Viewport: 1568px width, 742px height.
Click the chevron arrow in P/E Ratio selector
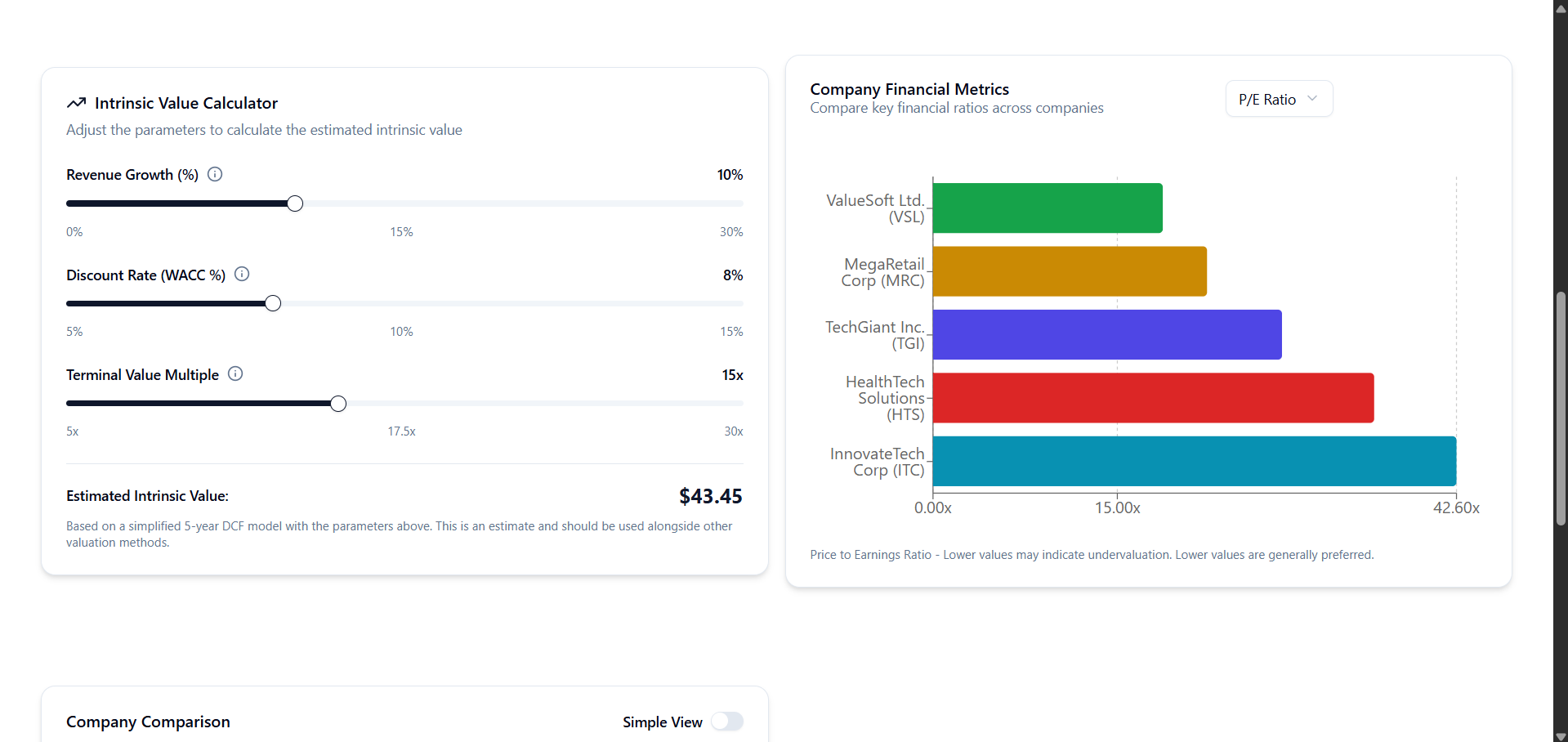click(x=1312, y=99)
